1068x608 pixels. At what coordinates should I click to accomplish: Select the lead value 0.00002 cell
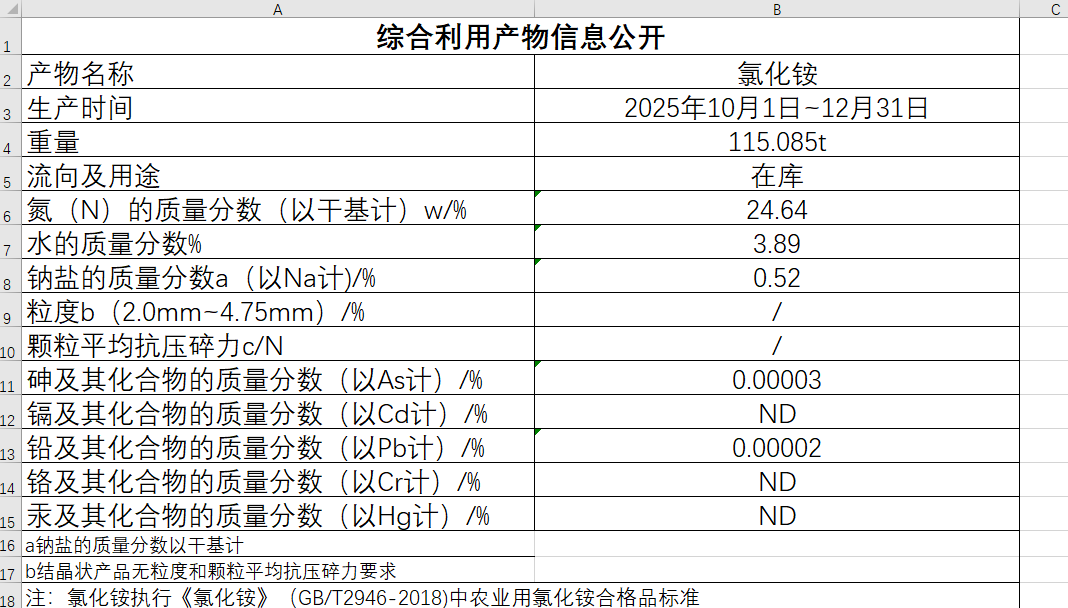click(x=777, y=448)
